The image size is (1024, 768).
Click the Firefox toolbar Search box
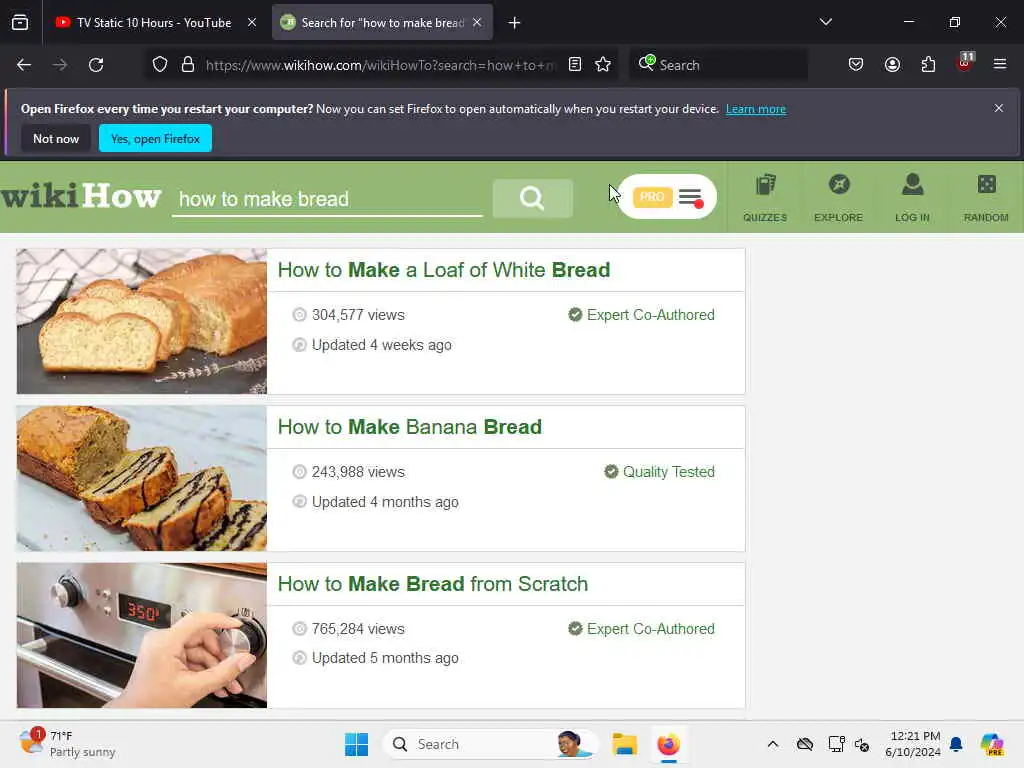(718, 65)
